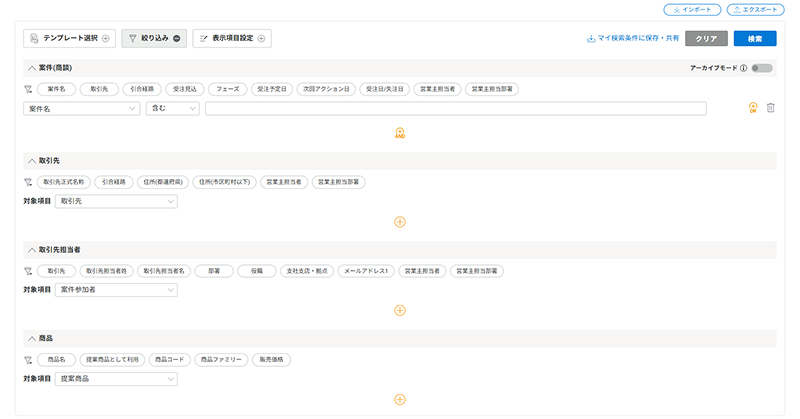Click the plus icon under the 取引先担当者 section

[x=400, y=310]
